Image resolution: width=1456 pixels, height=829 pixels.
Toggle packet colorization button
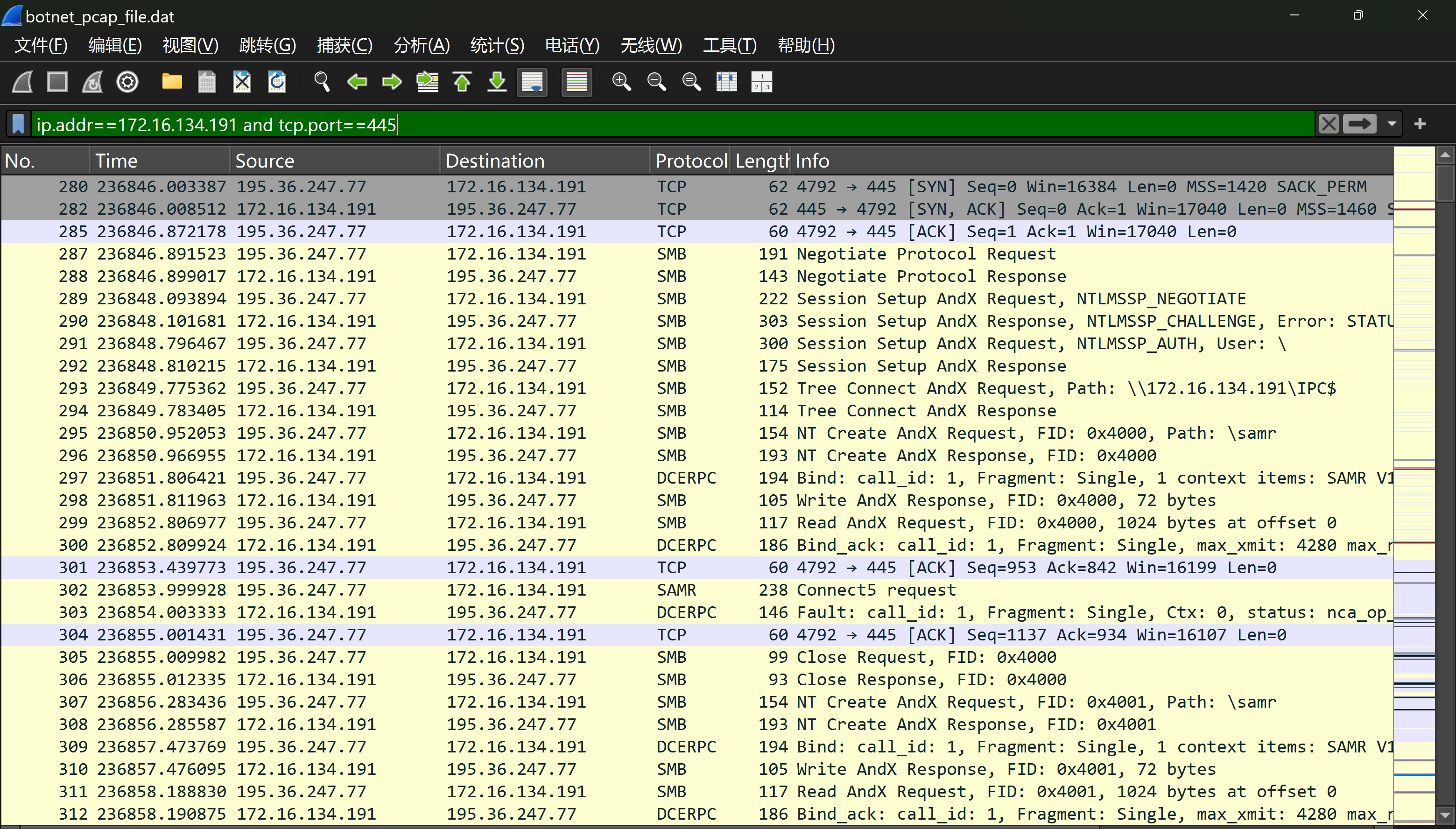576,82
